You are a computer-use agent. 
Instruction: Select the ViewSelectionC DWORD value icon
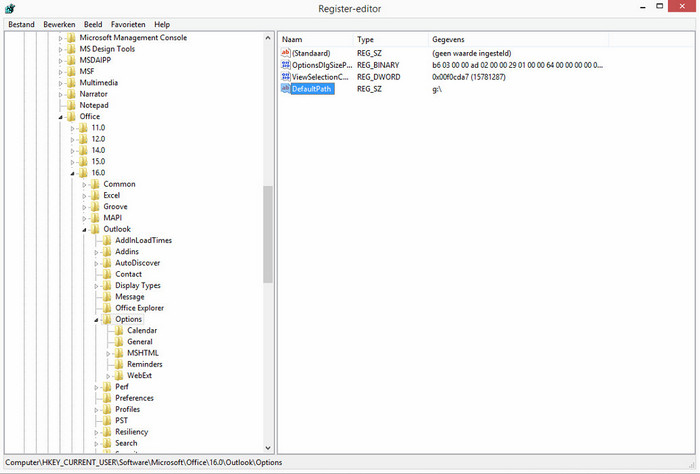(x=286, y=77)
